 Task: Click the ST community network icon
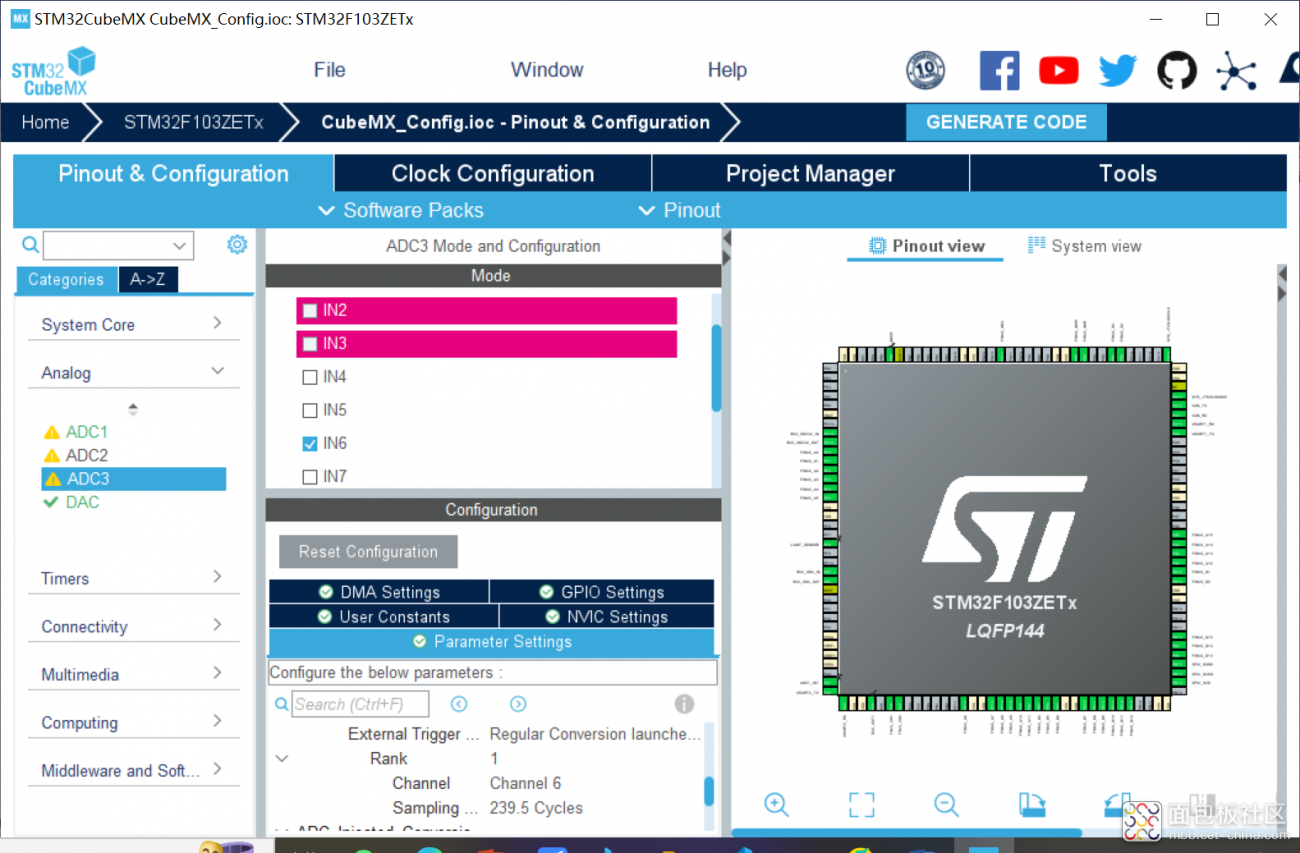pyautogui.click(x=1236, y=70)
